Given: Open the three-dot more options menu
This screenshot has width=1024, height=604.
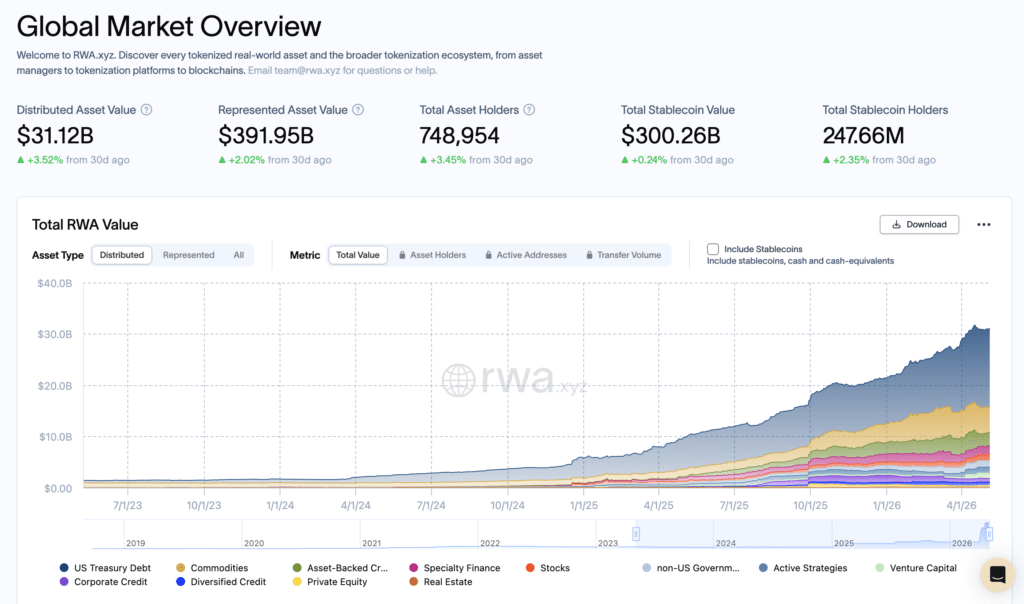Looking at the screenshot, I should tap(984, 225).
